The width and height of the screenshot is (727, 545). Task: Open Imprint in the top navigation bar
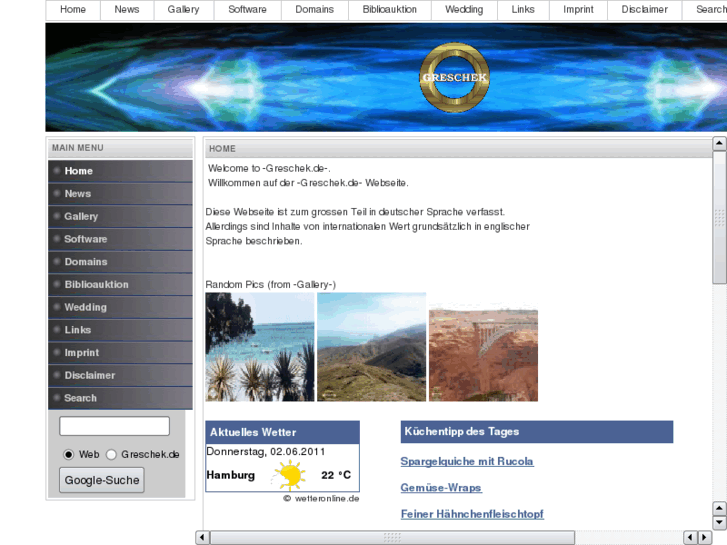[x=578, y=10]
